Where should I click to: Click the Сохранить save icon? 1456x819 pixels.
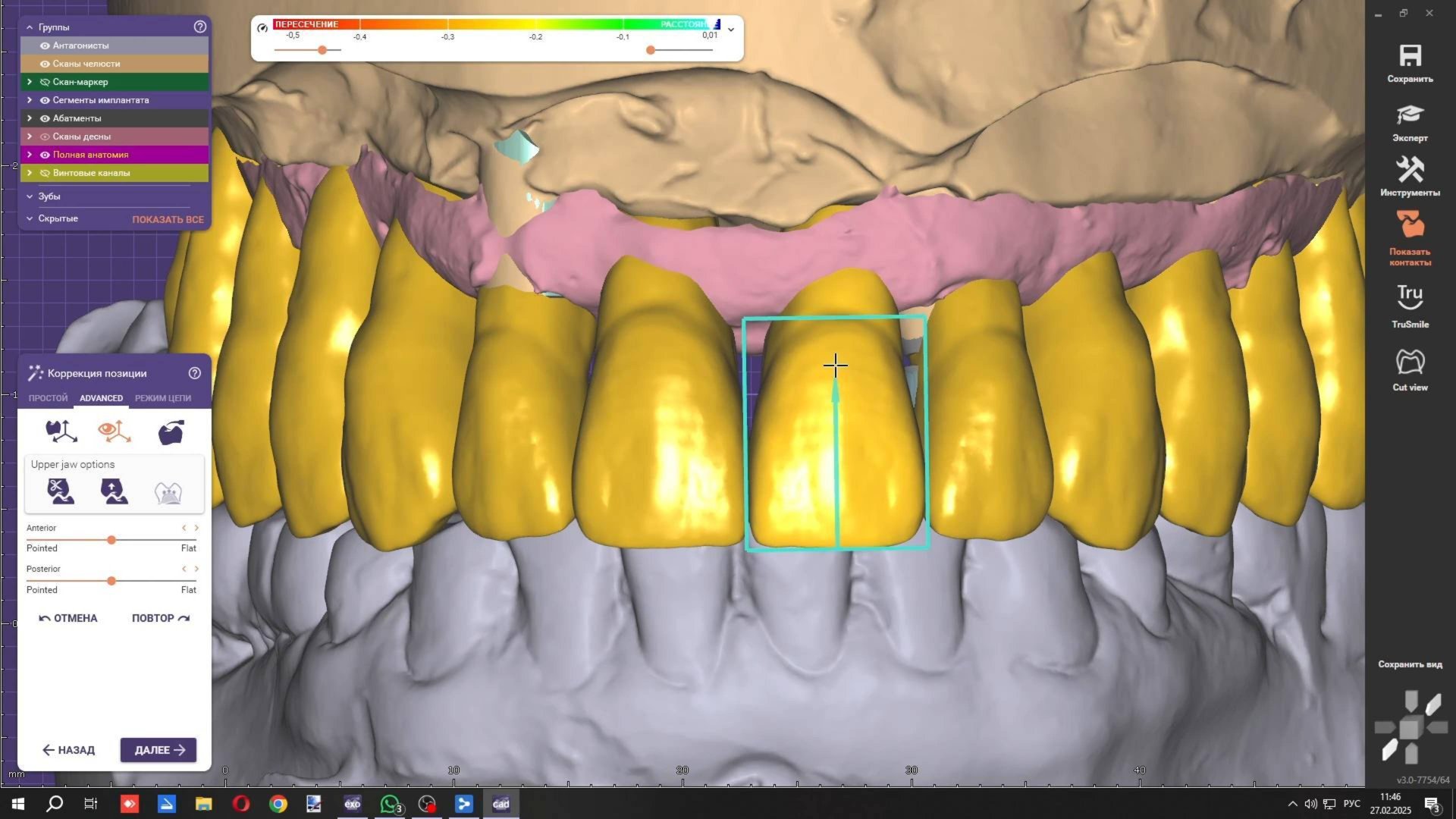coord(1410,56)
